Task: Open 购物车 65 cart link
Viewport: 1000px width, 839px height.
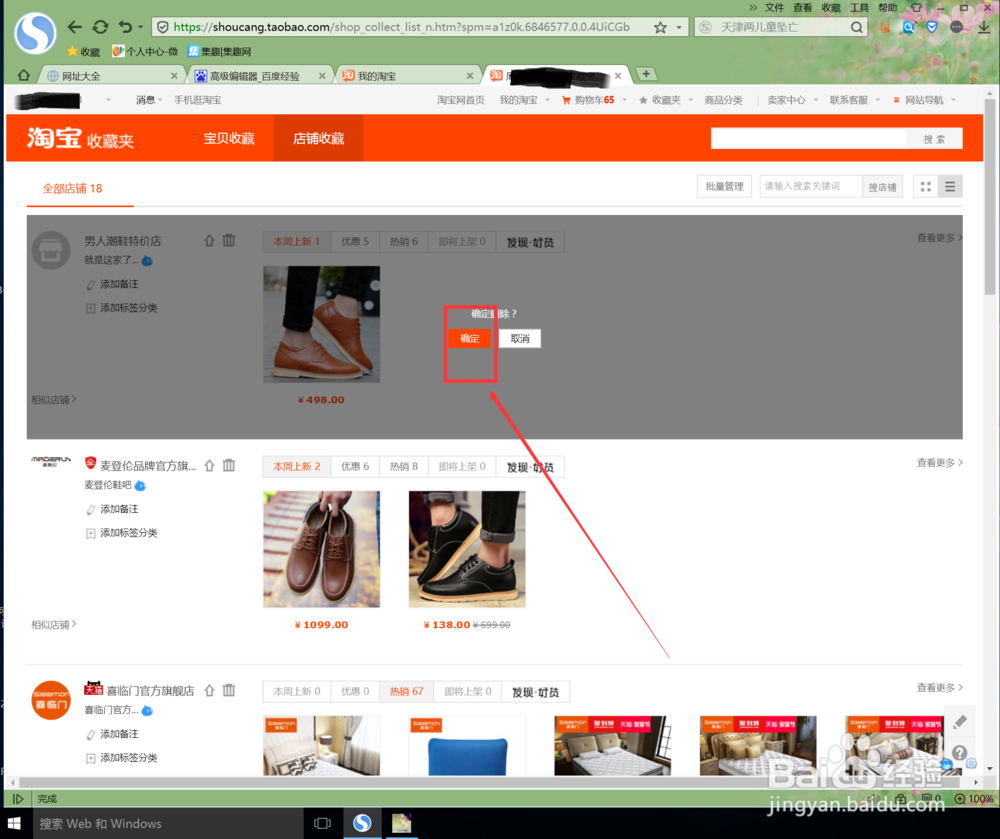Action: [588, 100]
